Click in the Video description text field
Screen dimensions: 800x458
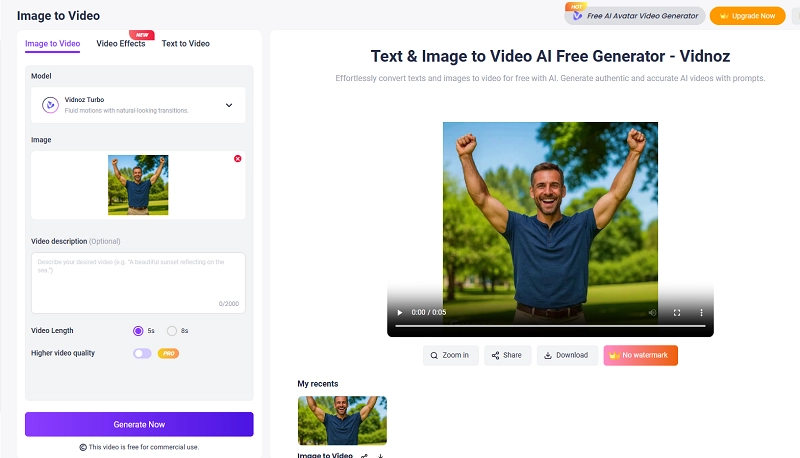(x=138, y=282)
